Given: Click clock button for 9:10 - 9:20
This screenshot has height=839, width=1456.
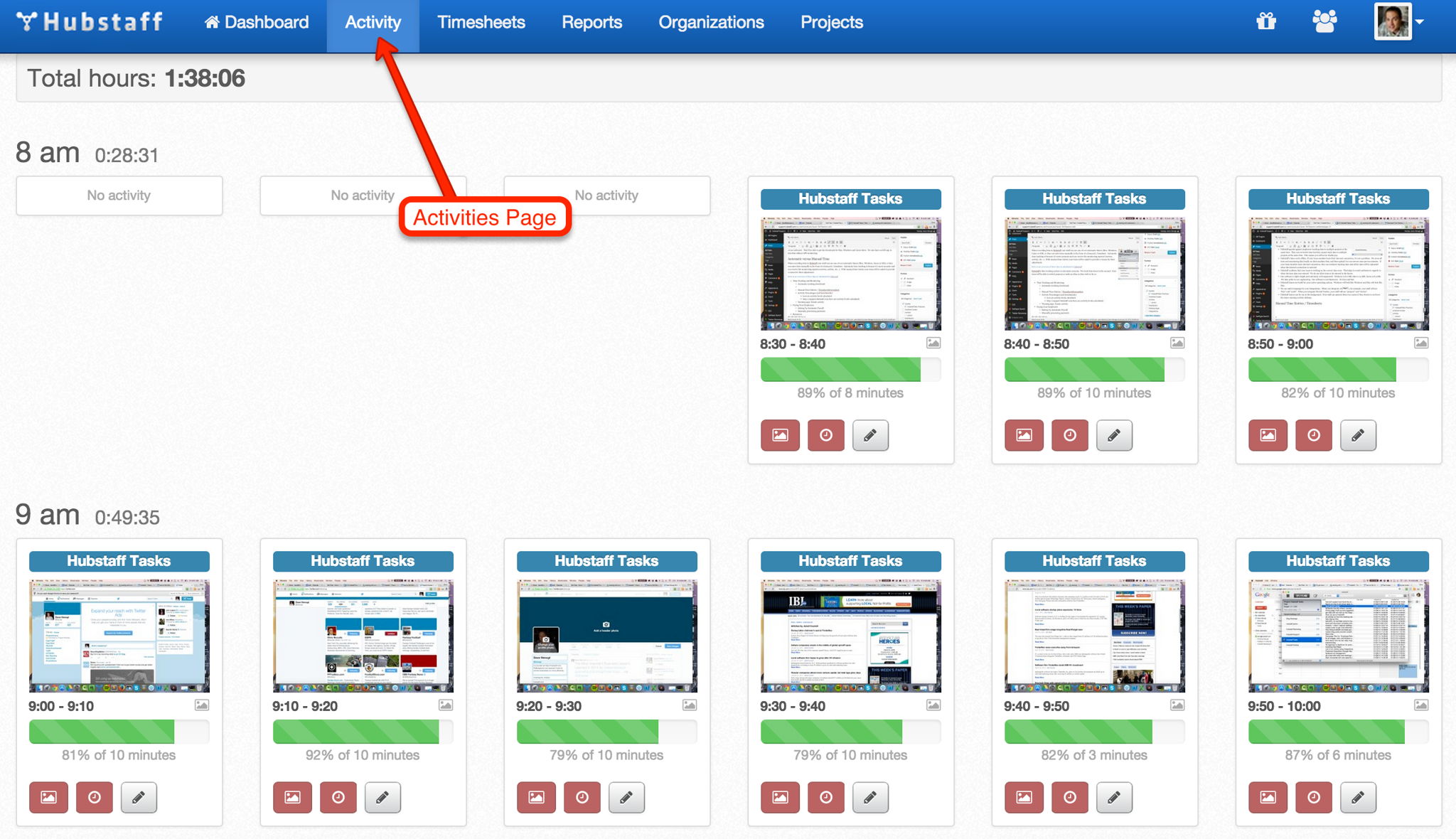Looking at the screenshot, I should [x=338, y=798].
